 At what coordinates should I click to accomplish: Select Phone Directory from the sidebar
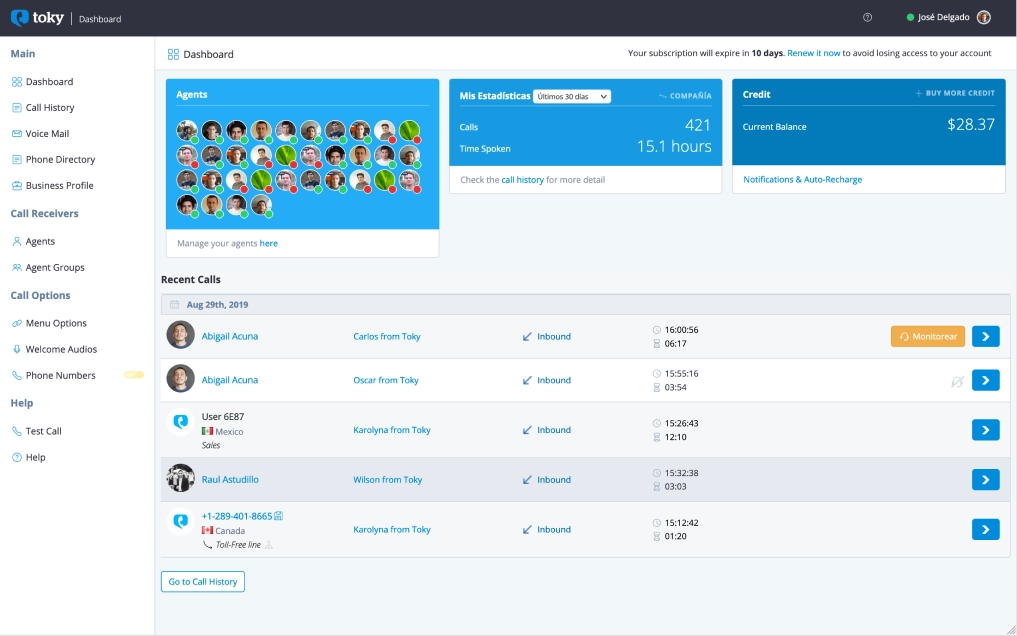tap(60, 160)
